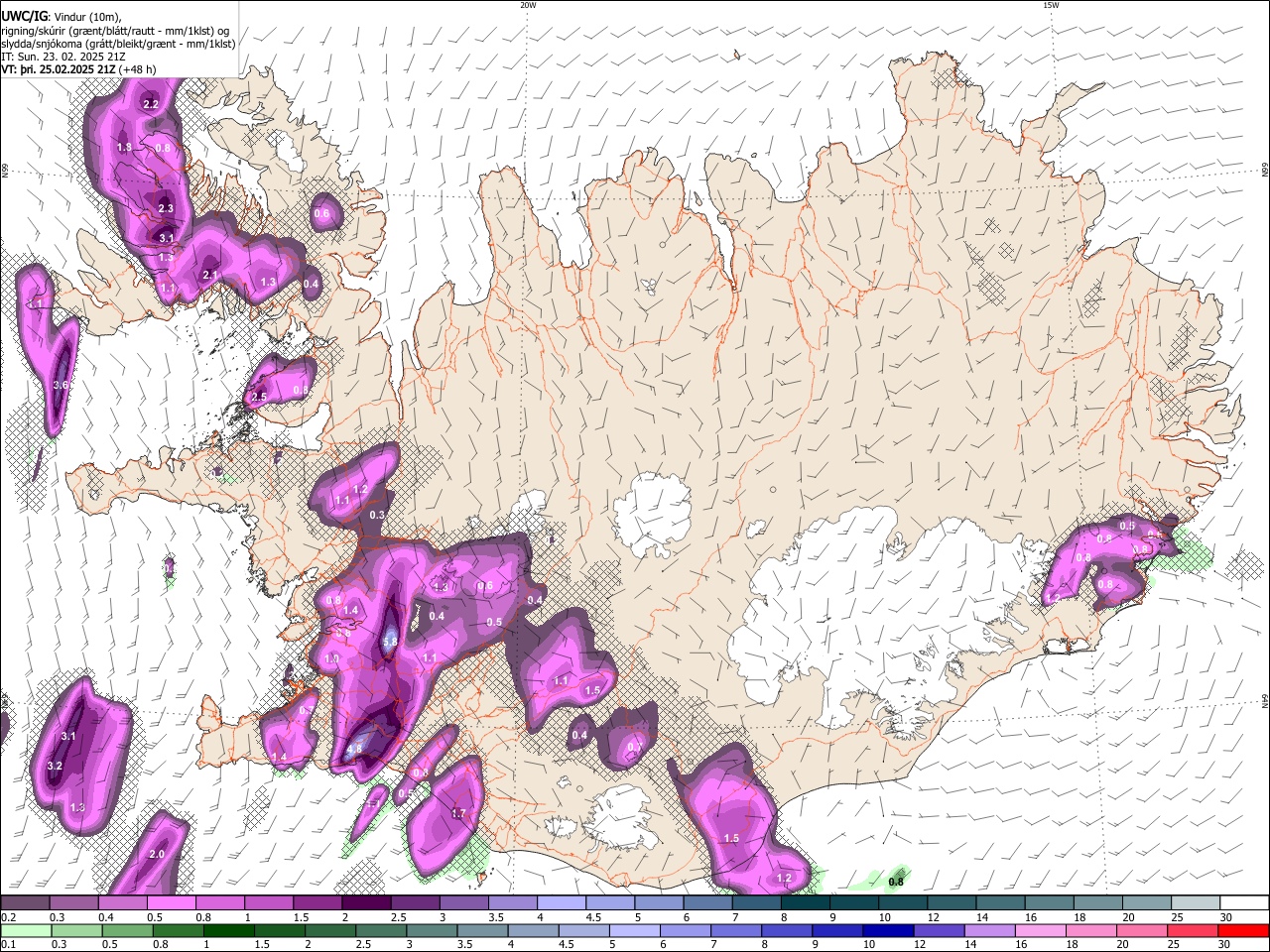
Task: Click the rigning/skúrir legend description line
Action: pos(114,31)
